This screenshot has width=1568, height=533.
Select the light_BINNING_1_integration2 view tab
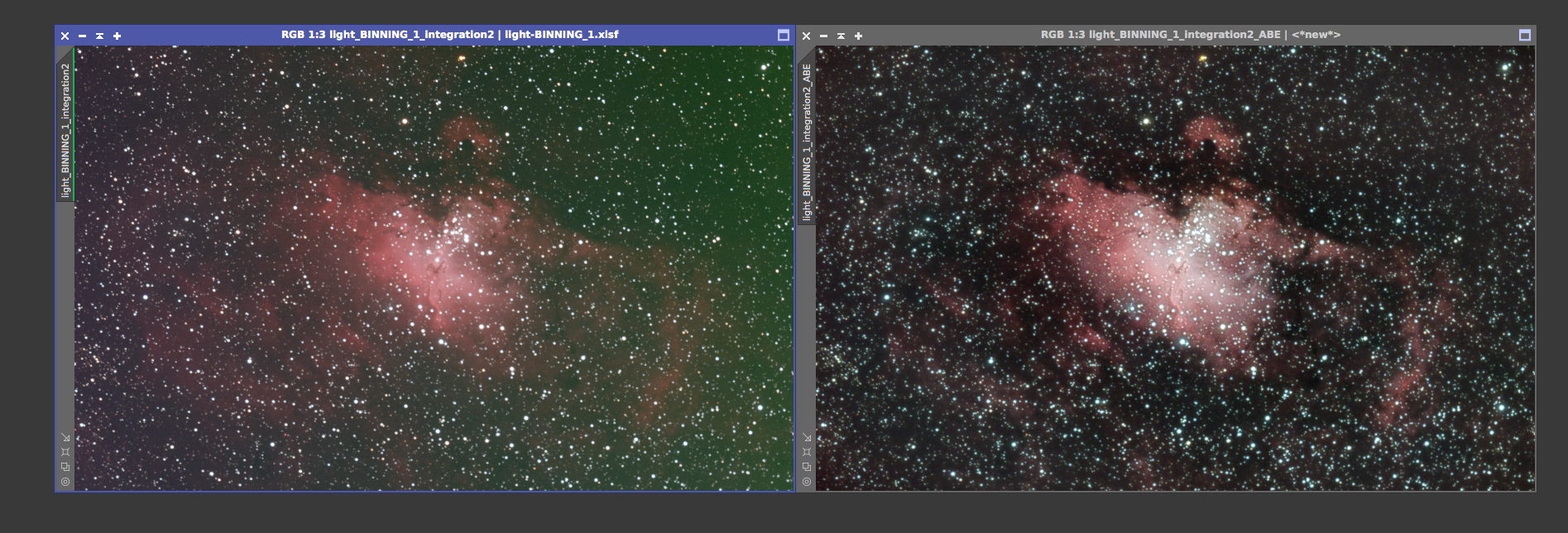click(65, 129)
